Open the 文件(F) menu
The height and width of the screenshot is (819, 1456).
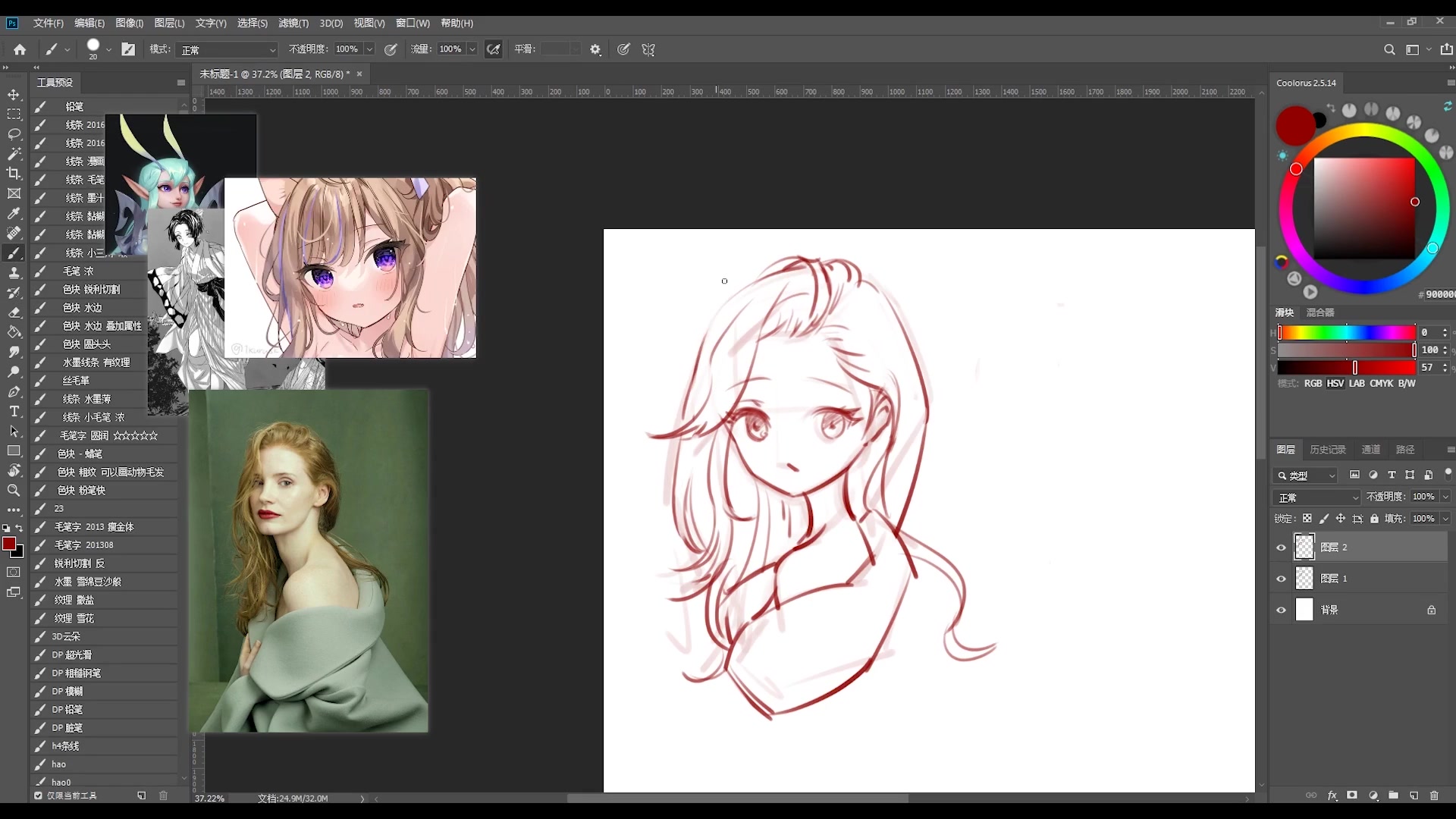(x=48, y=24)
